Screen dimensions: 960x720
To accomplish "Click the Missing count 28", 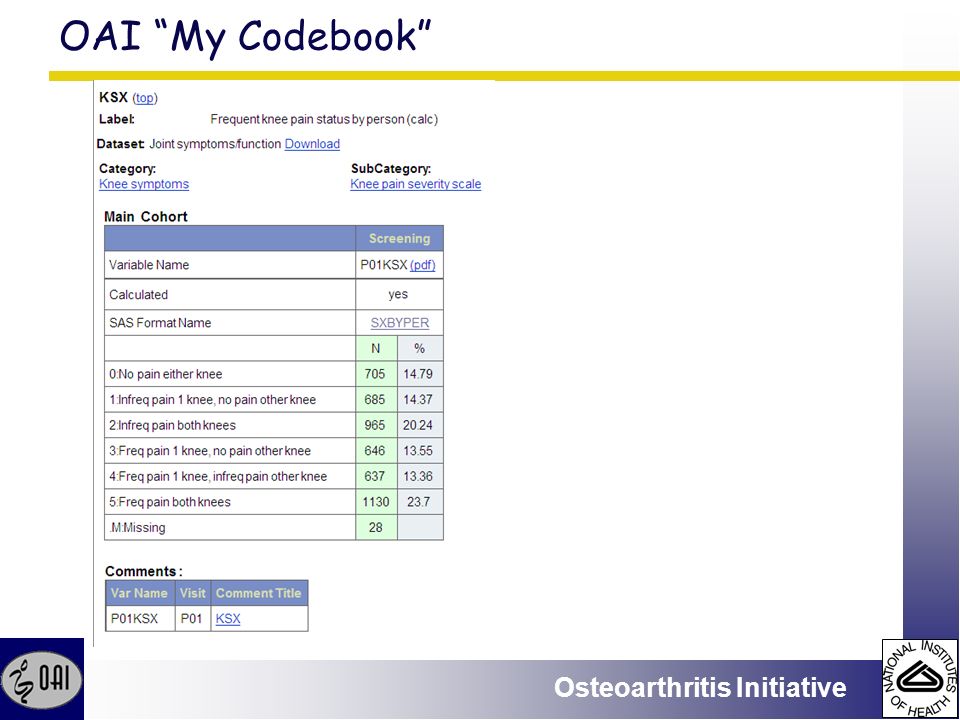I will coord(375,528).
